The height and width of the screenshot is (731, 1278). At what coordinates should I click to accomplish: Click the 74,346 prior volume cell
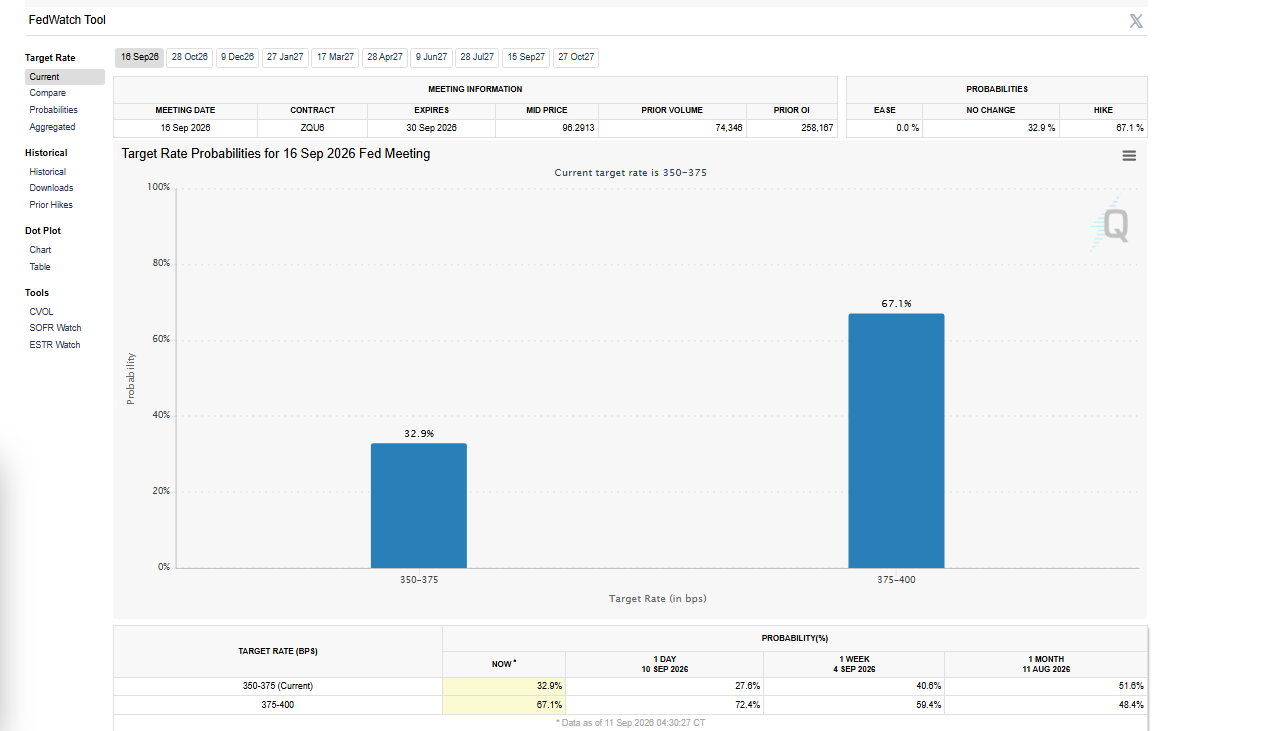(672, 128)
